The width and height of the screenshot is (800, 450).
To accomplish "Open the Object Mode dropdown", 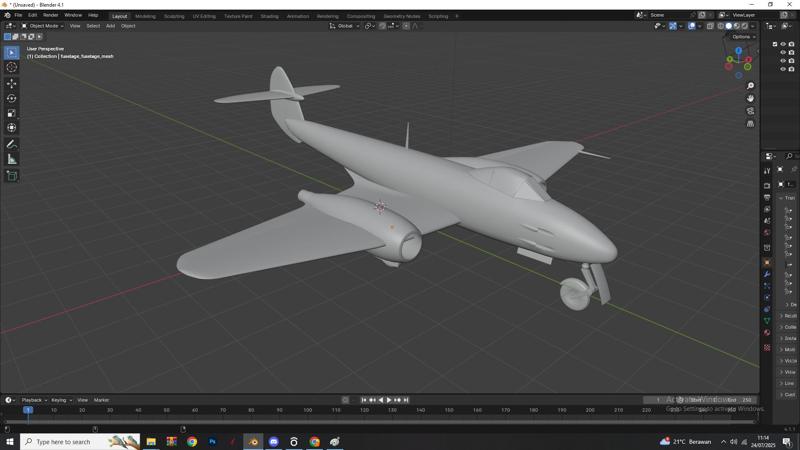I will 42,26.
